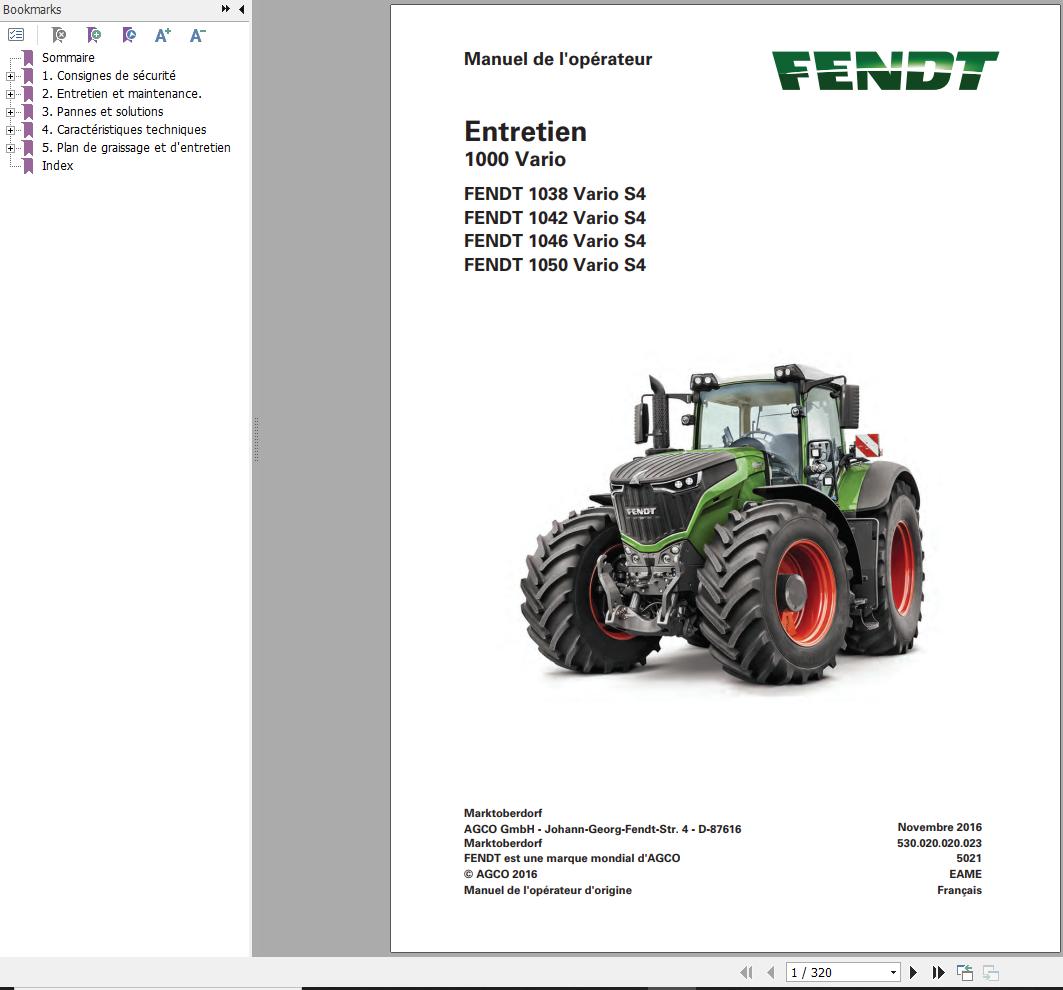Click 'FENDT 1038 Vario S4' text
Screen dimensions: 1063x990
click(555, 194)
